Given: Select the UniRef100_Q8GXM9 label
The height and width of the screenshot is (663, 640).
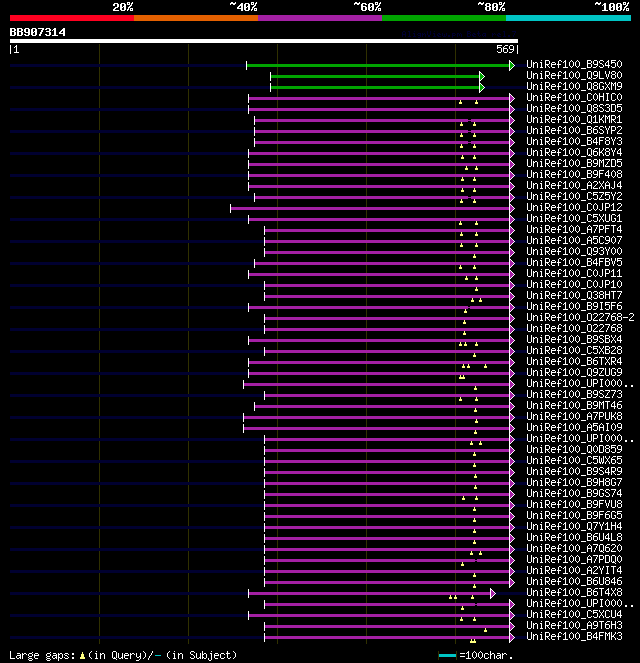Looking at the screenshot, I should pos(574,86).
